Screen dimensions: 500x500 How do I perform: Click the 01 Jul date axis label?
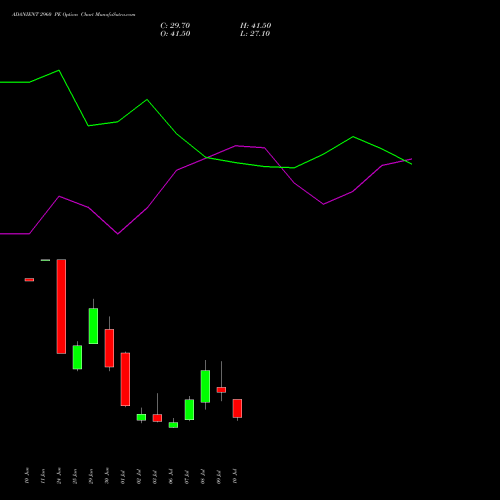[x=123, y=476]
